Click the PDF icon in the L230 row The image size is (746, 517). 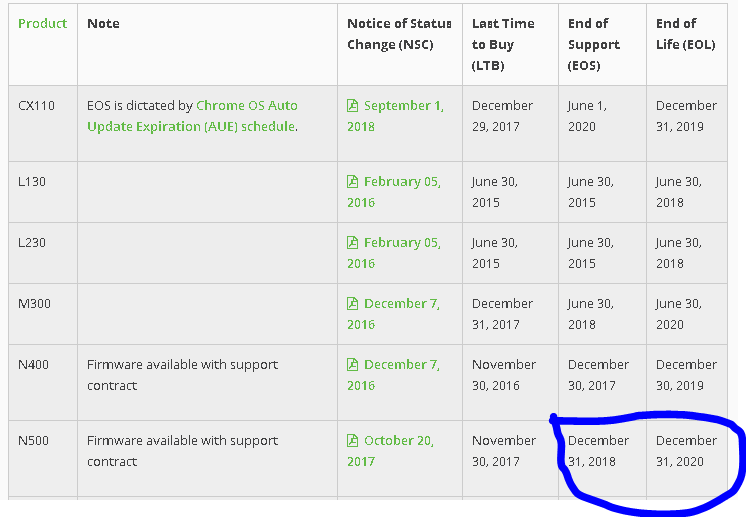352,243
